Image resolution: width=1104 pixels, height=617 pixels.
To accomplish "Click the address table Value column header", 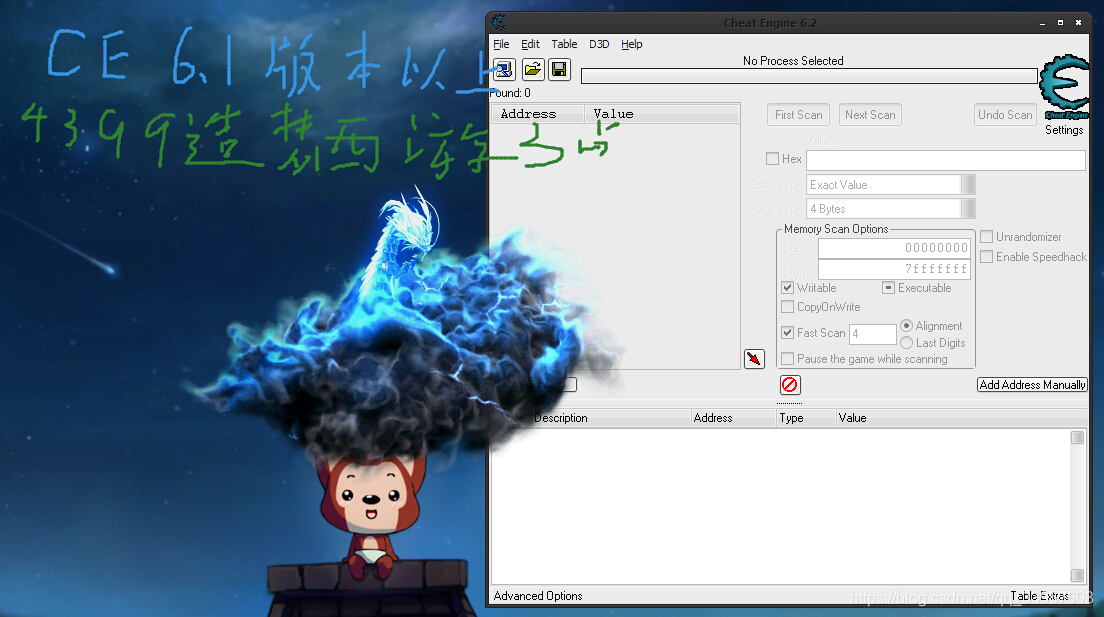I will tap(962, 418).
